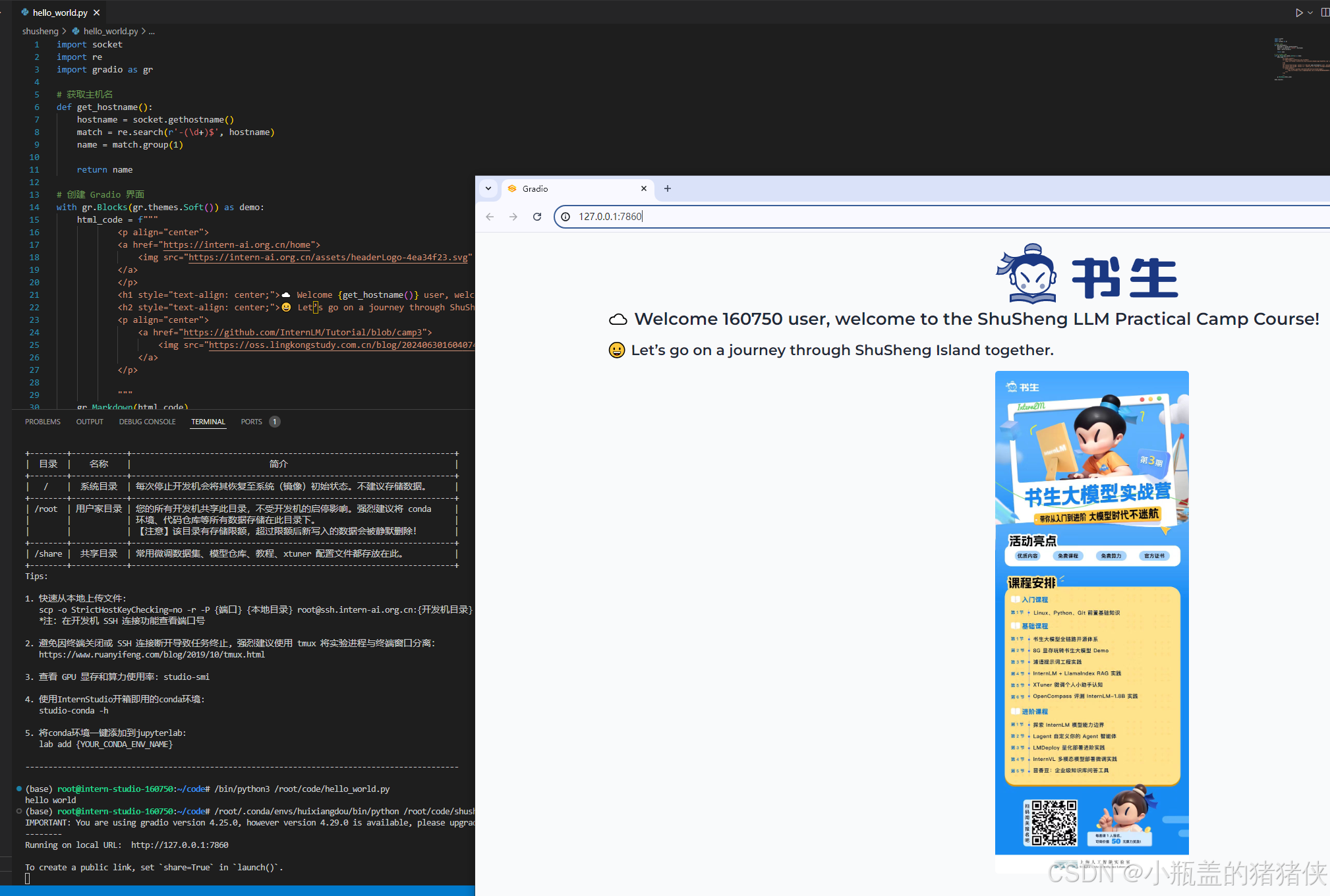Click 'hello world' terminal output
This screenshot has width=1330, height=896.
(51, 800)
